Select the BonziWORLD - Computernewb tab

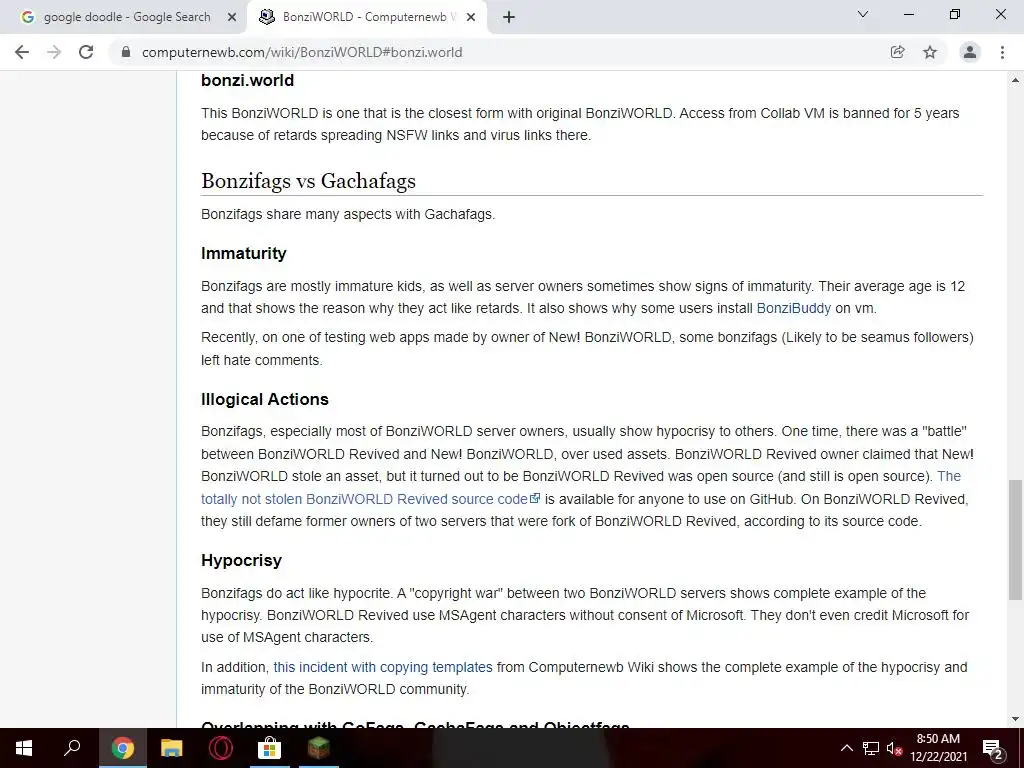(x=367, y=17)
